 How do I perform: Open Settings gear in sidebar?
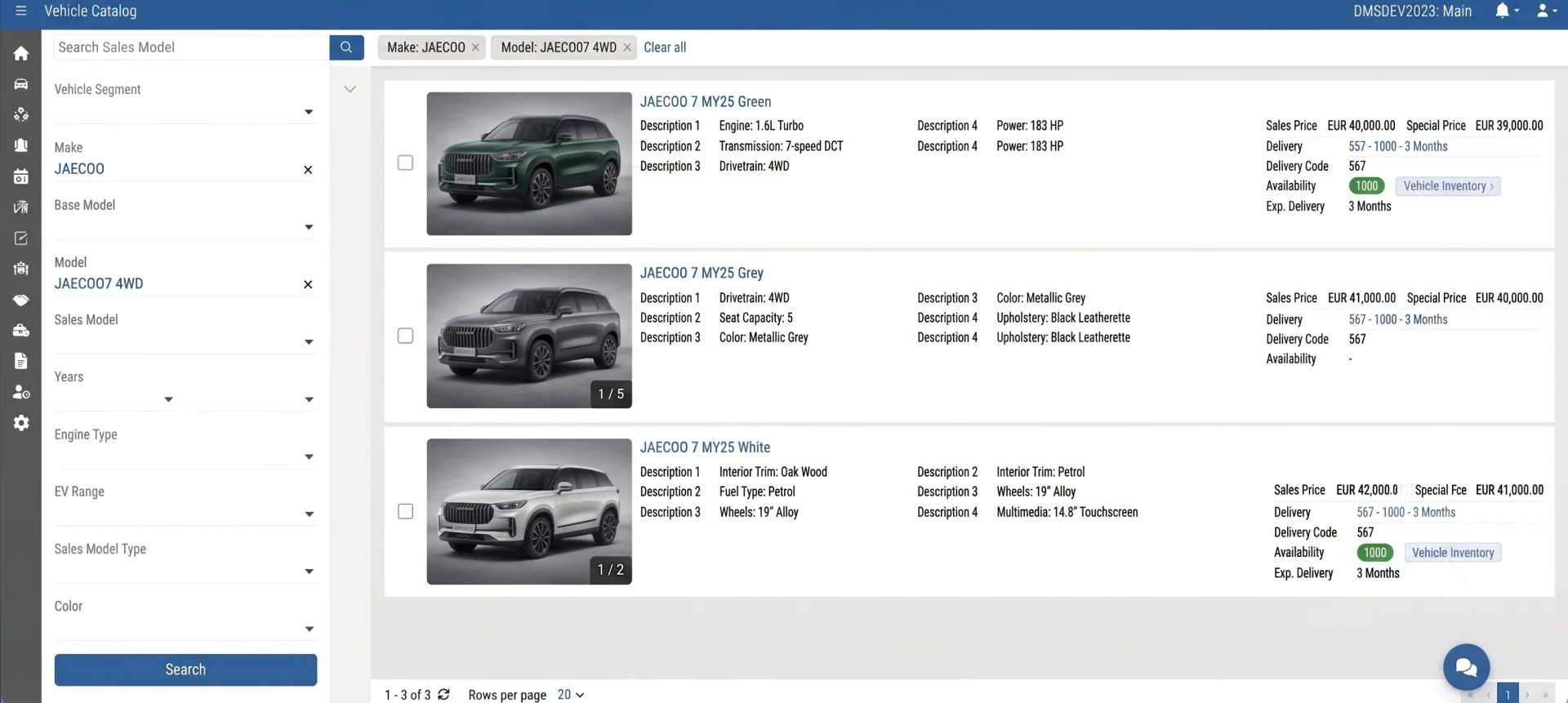pyautogui.click(x=21, y=423)
